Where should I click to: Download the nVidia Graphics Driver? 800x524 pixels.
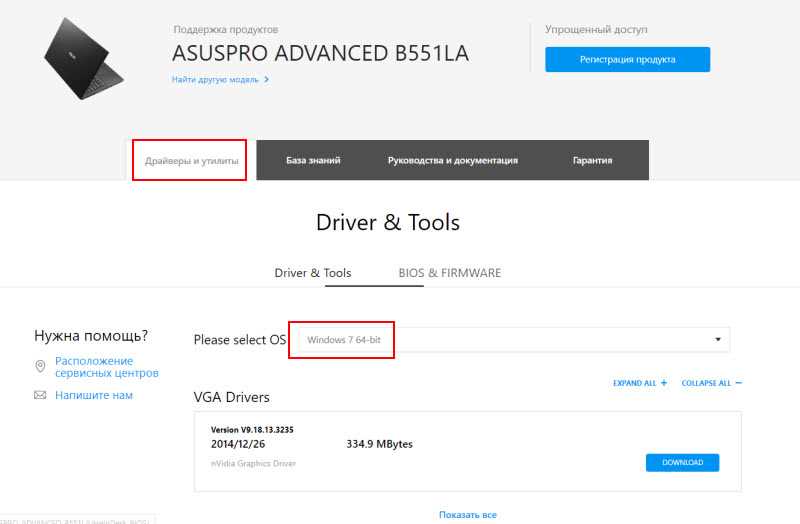pos(682,462)
